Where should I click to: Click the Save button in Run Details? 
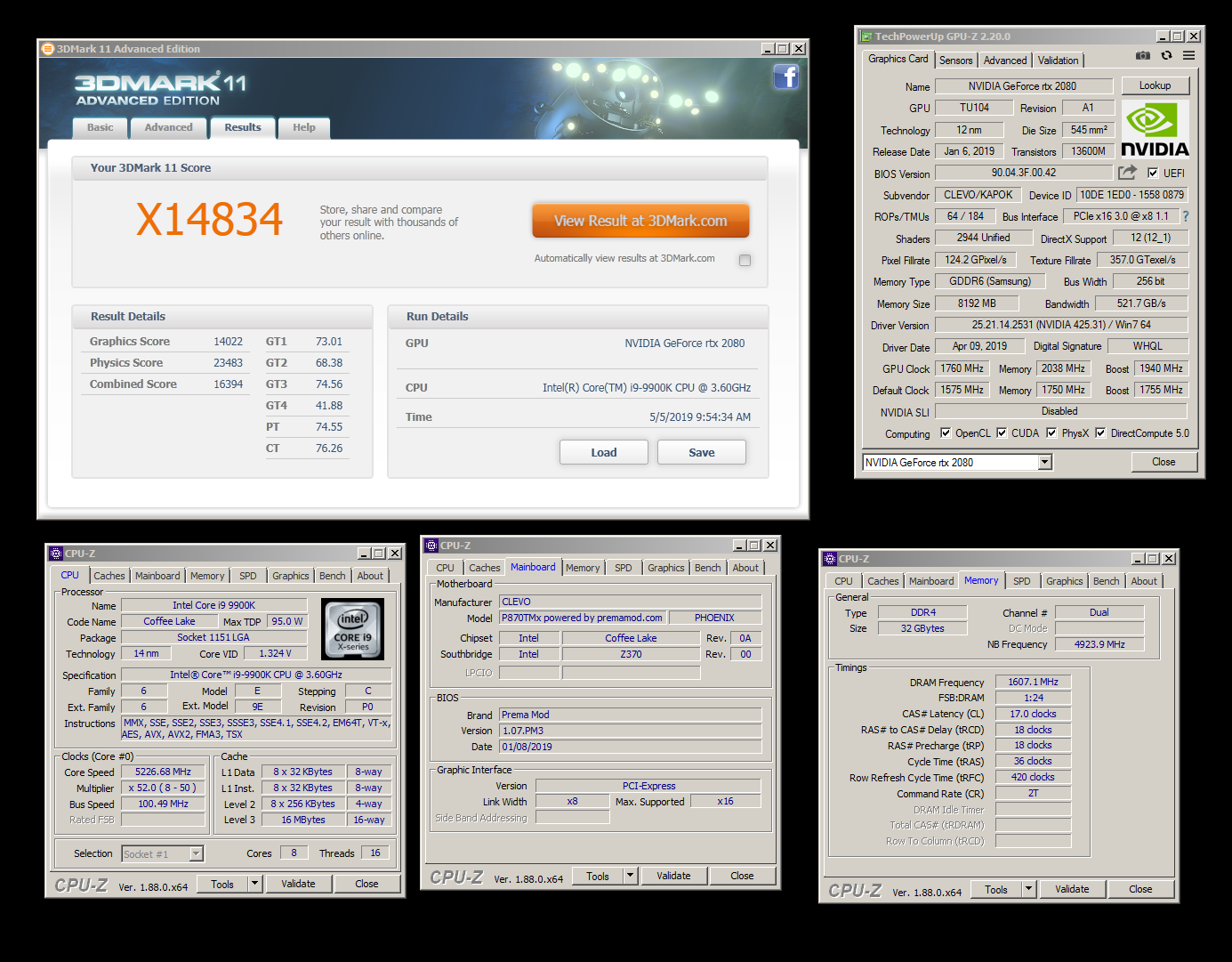tap(702, 452)
